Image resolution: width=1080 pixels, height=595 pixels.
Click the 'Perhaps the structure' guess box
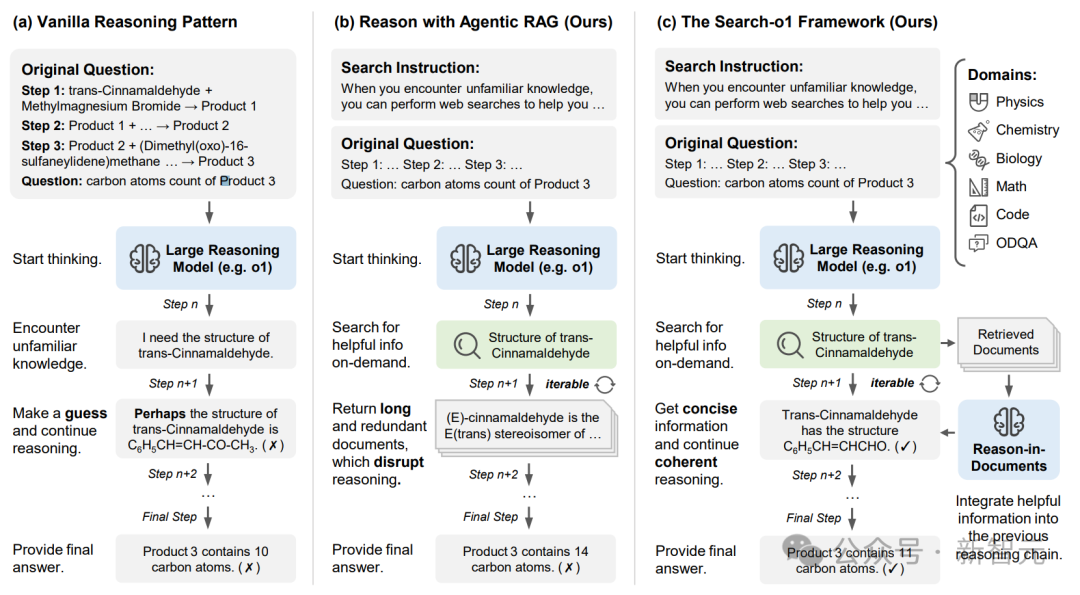[205, 429]
